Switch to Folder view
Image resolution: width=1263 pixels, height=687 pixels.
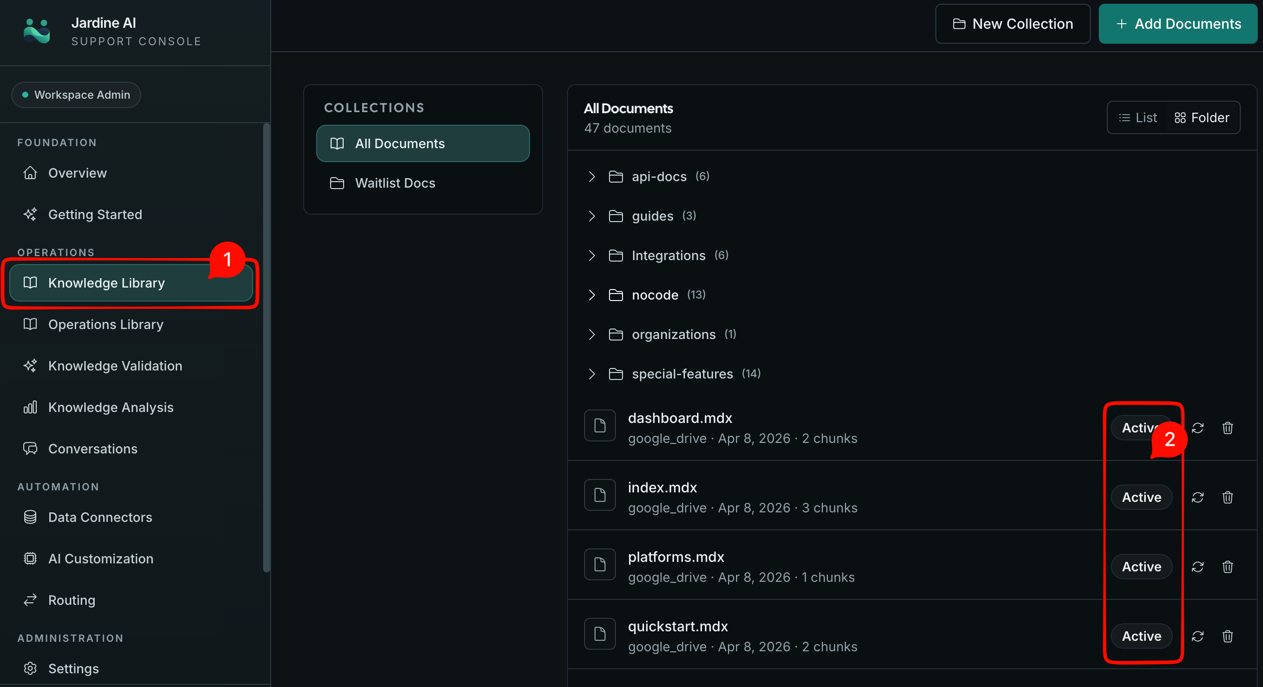(1202, 118)
